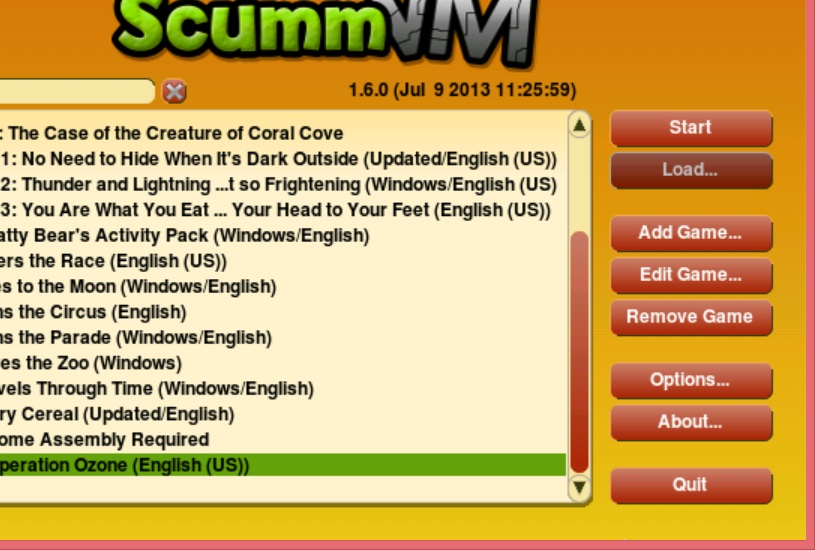The width and height of the screenshot is (815, 550).
Task: Select The Case of the Creature of Coral Cove
Action: 283,133
